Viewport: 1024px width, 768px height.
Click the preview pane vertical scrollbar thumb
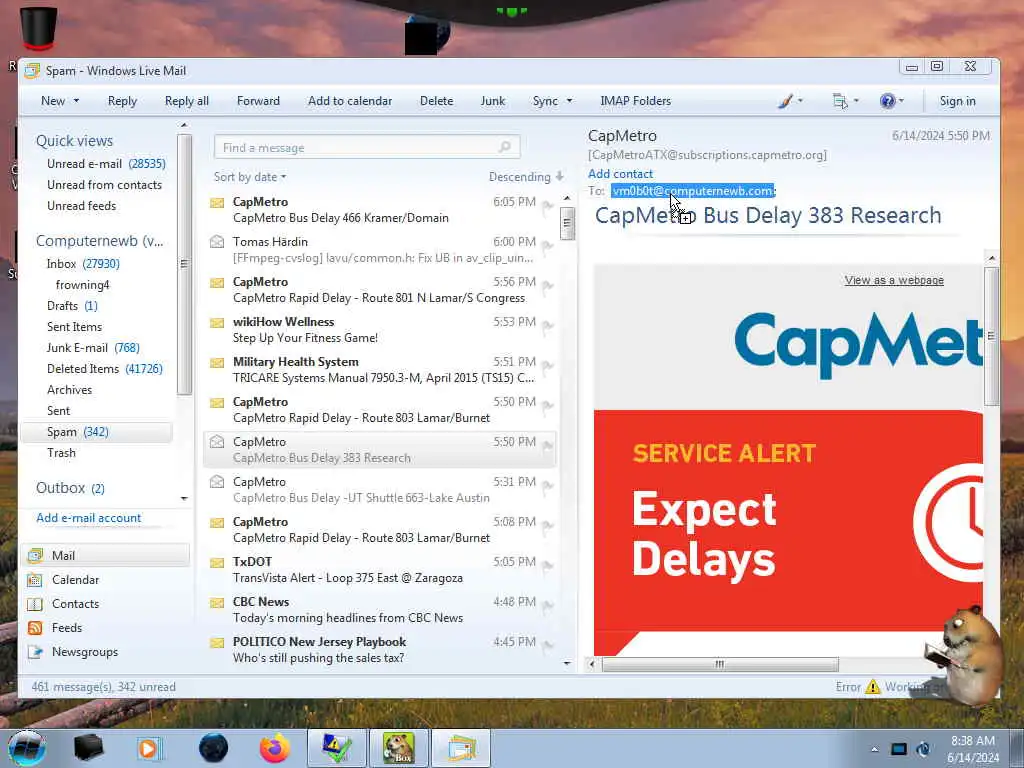(x=991, y=336)
